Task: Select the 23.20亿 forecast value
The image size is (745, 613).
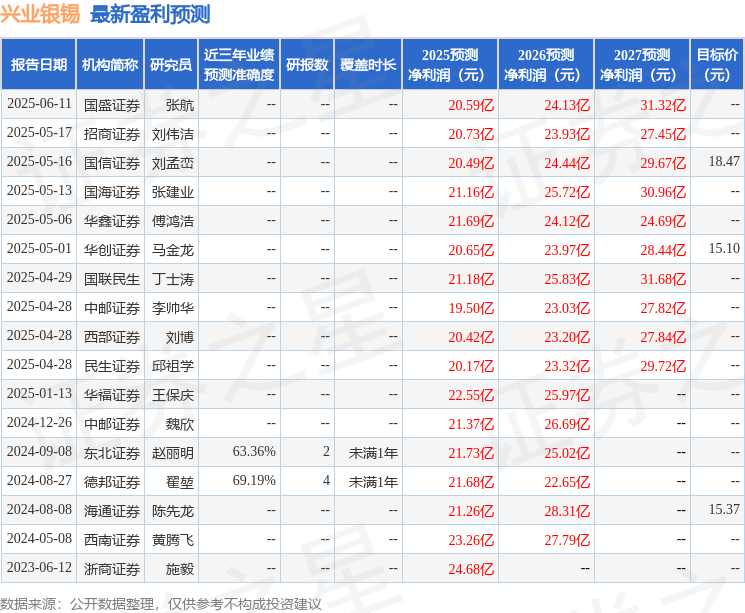Action: click(567, 337)
